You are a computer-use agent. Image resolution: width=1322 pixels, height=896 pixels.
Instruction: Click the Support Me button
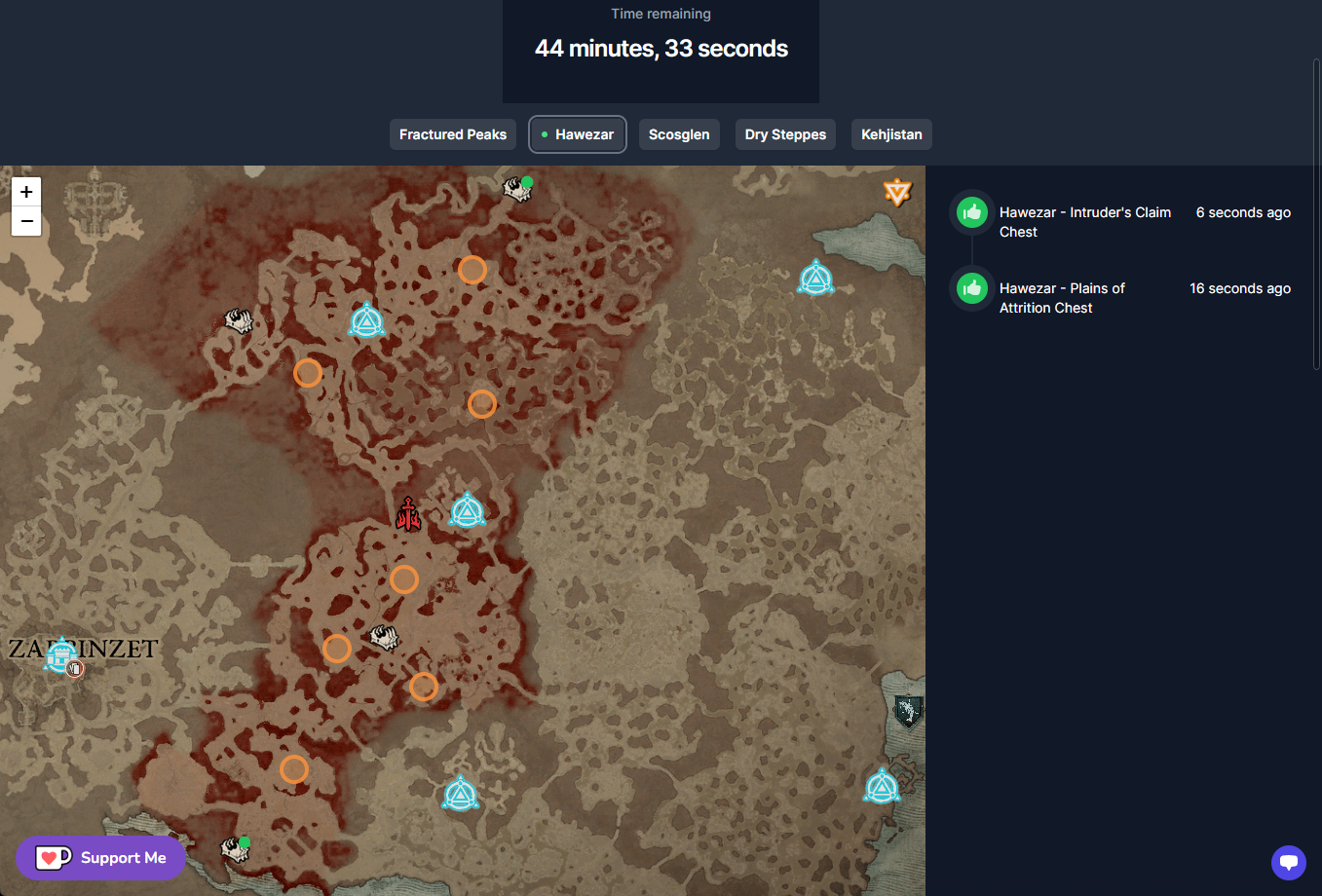click(x=101, y=858)
